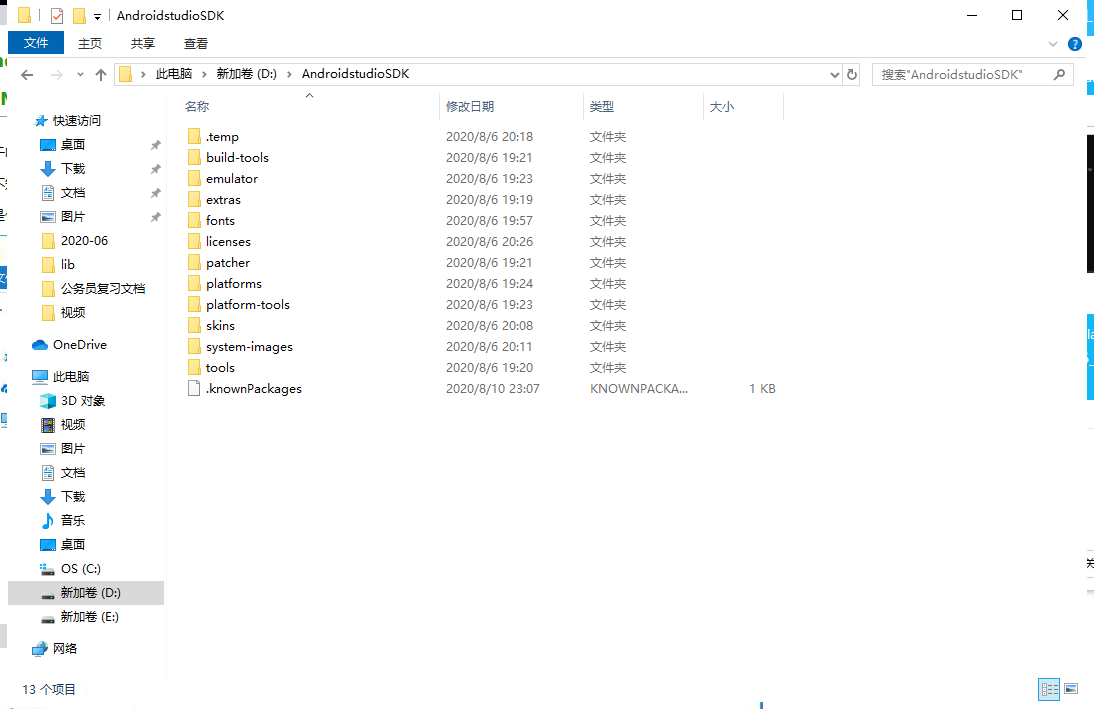Viewport: 1094px width, 709px height.
Task: Switch to the 查看 ribbon tab
Action: click(196, 43)
